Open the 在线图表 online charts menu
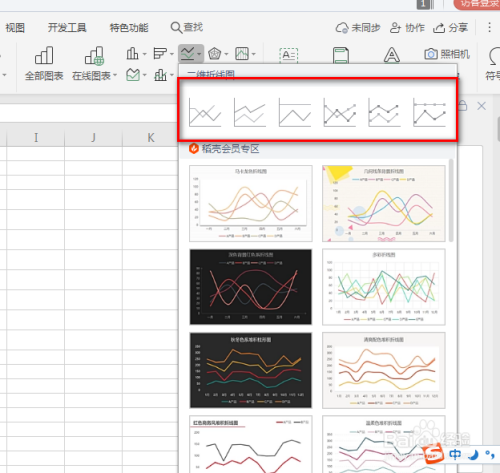Viewport: 500px width, 473px height. click(x=94, y=64)
